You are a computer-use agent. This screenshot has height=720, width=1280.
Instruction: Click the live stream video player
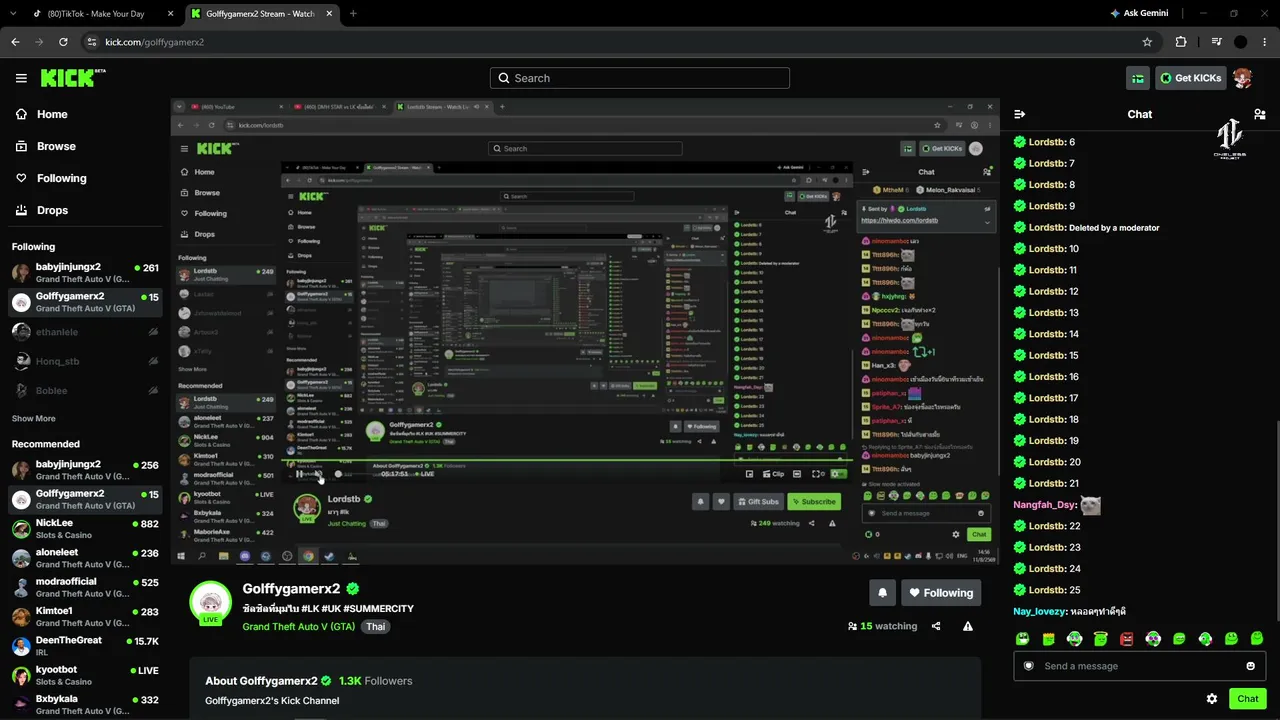pos(585,331)
